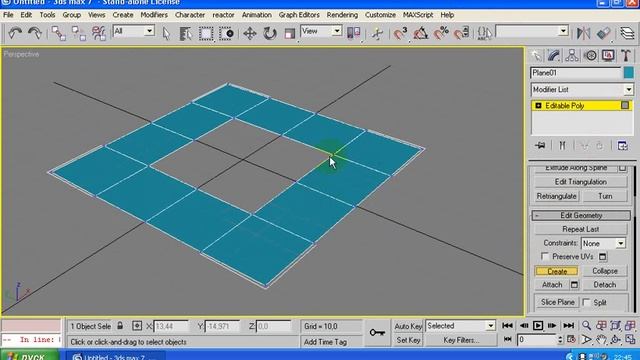Click the Plane01 object name field

(576, 73)
